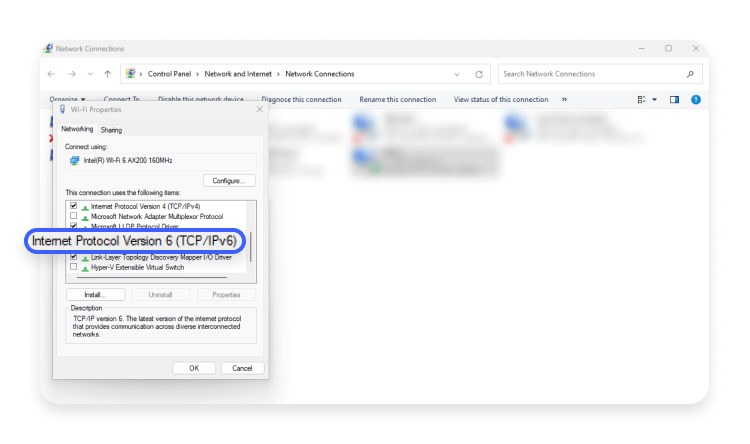Image resolution: width=750 pixels, height=444 pixels.
Task: Click the up directory arrow
Action: tap(107, 74)
